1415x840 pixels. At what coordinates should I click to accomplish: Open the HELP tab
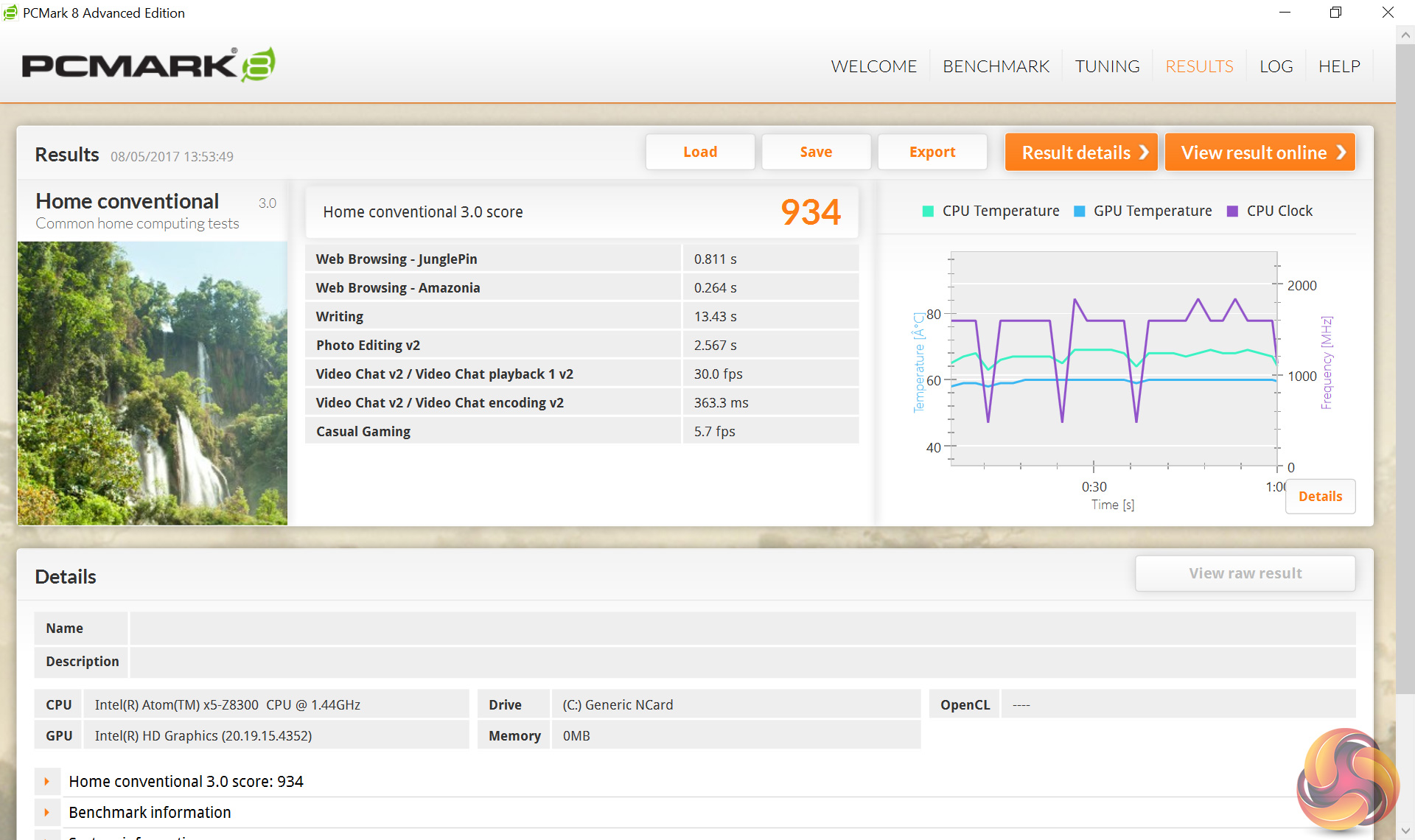[x=1339, y=66]
